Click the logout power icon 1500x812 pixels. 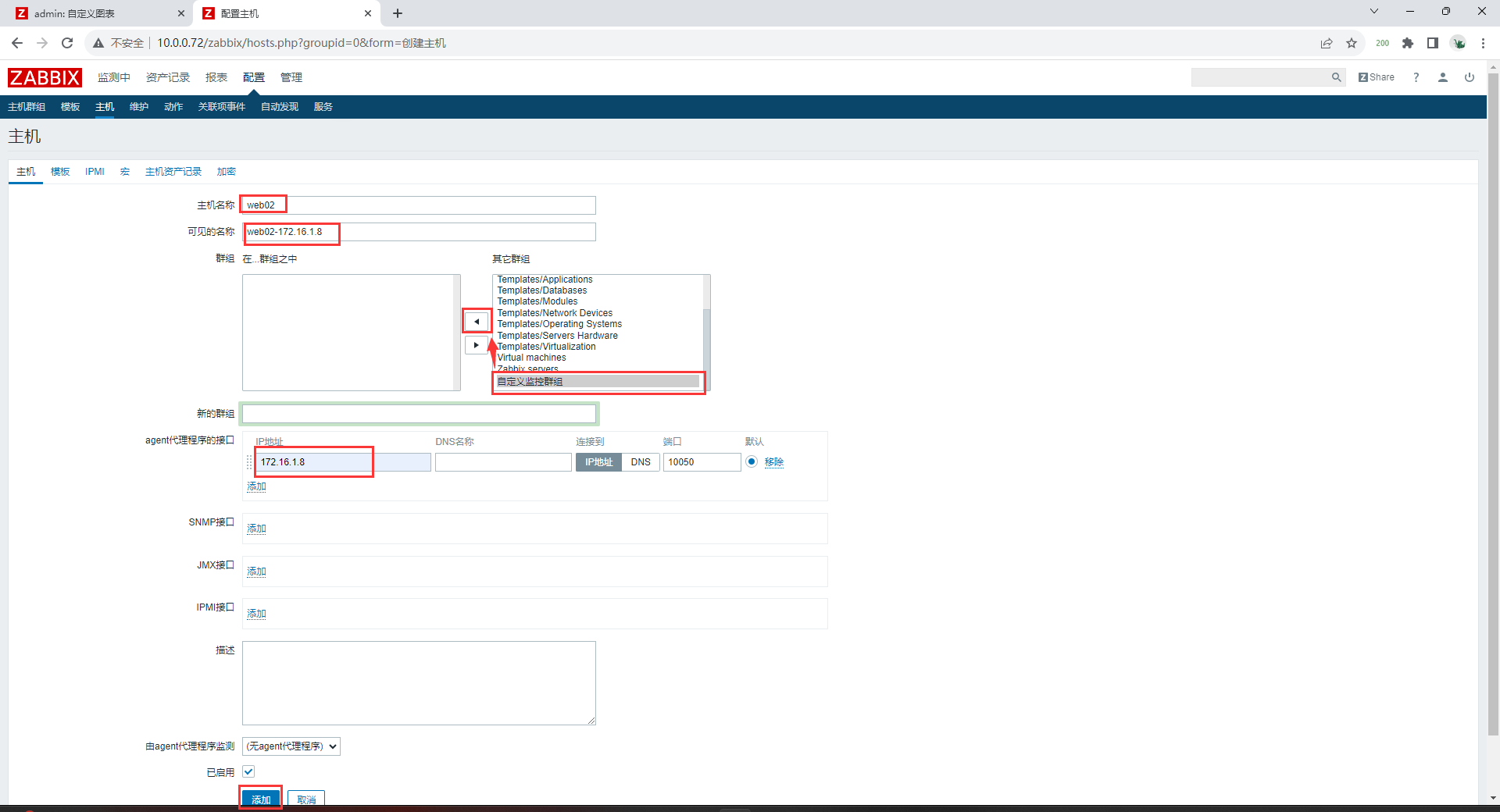click(x=1470, y=77)
